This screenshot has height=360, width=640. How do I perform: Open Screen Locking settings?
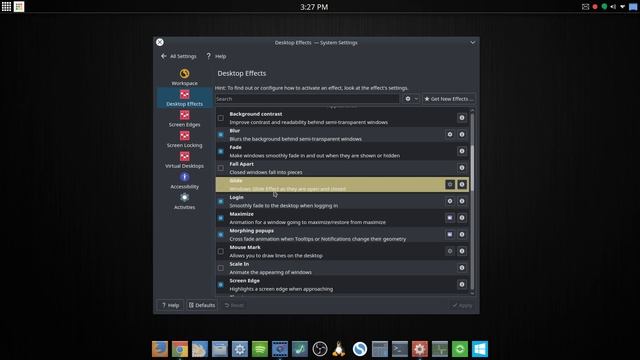coord(184,140)
